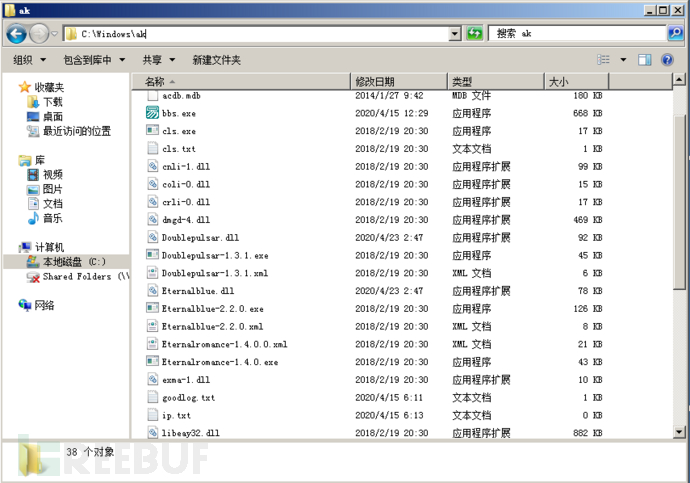Select the cnli-1.dll file icon
The image size is (690, 483).
pos(152,166)
